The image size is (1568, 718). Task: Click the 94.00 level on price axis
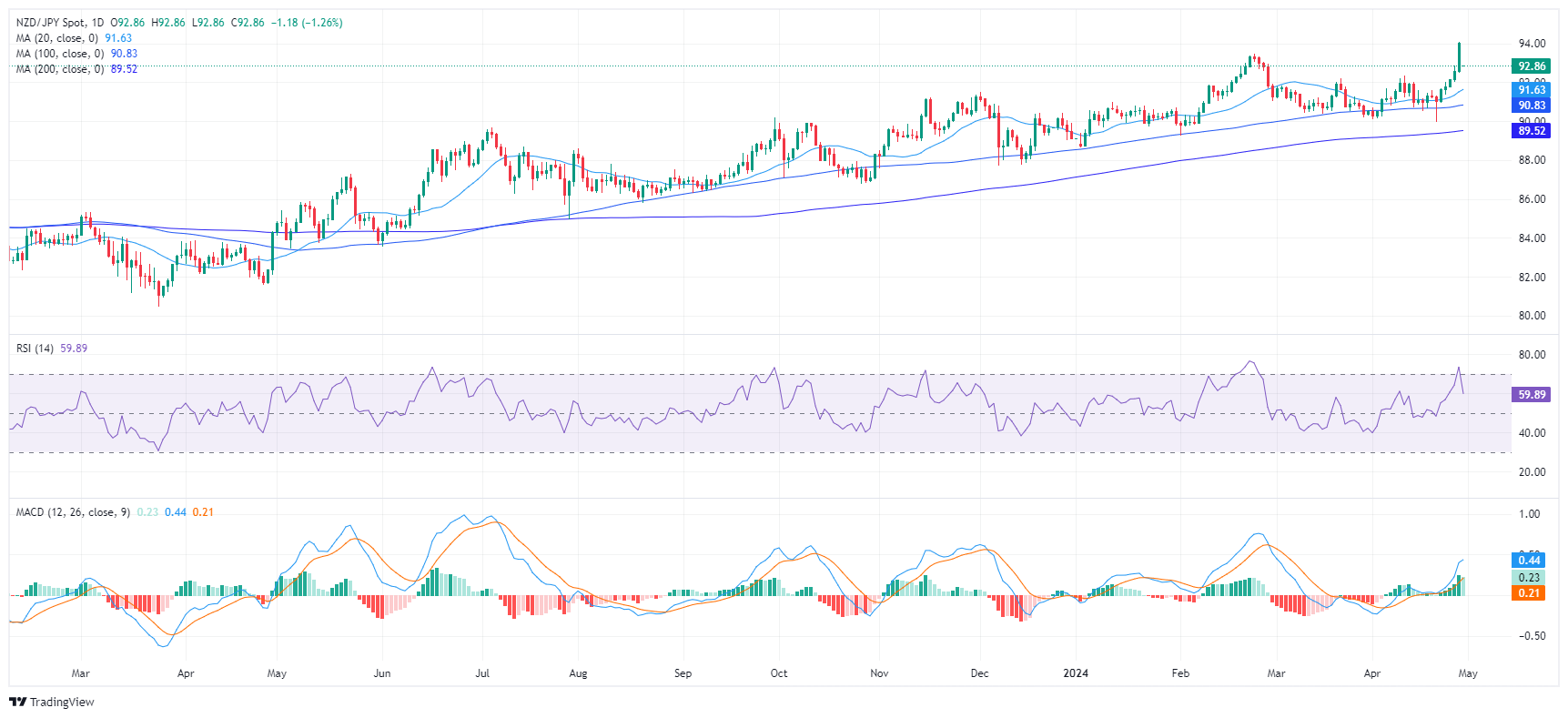click(1532, 44)
